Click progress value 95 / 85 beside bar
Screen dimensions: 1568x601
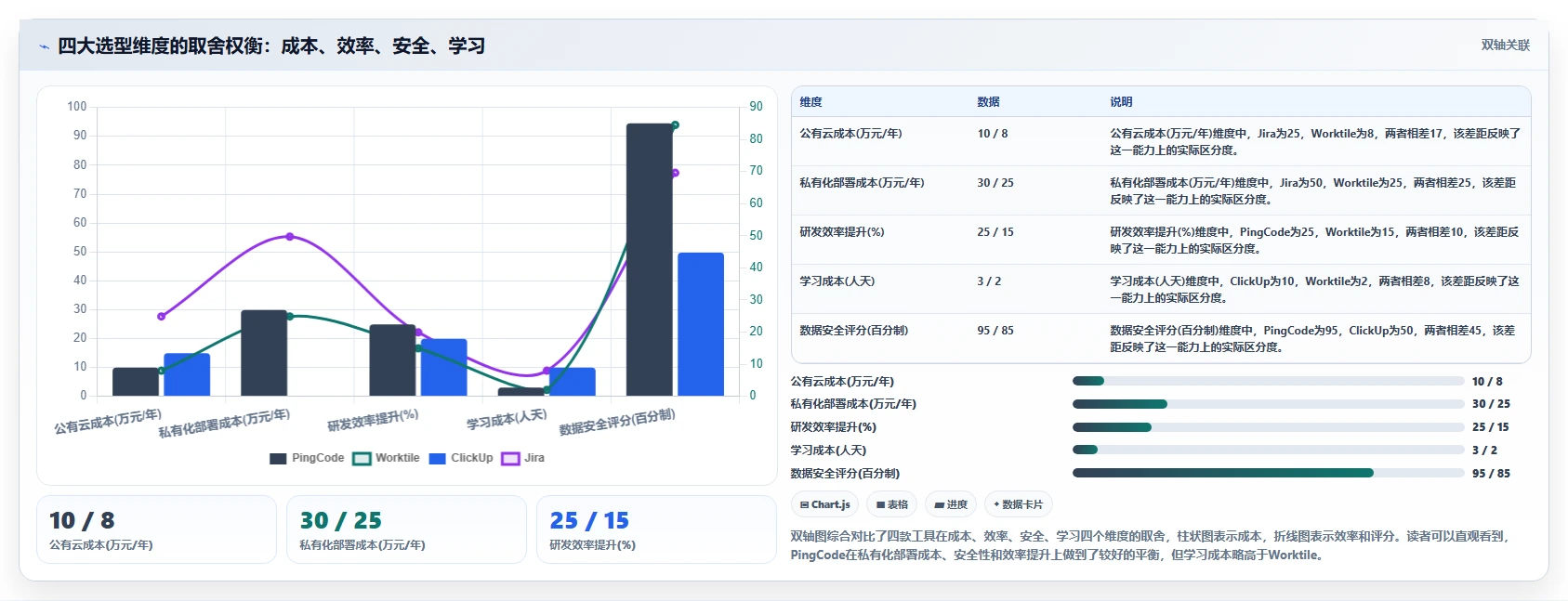[x=1491, y=474]
